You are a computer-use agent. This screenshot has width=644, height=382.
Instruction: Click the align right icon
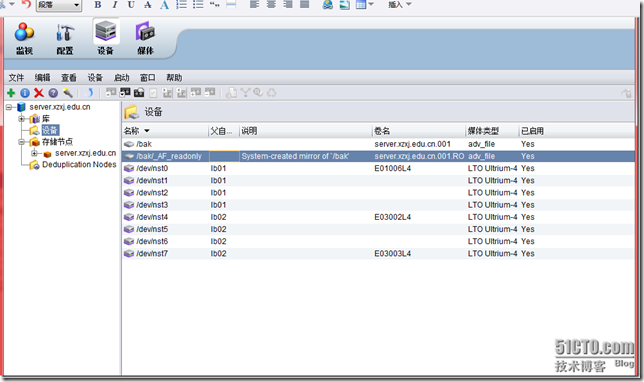(x=288, y=5)
